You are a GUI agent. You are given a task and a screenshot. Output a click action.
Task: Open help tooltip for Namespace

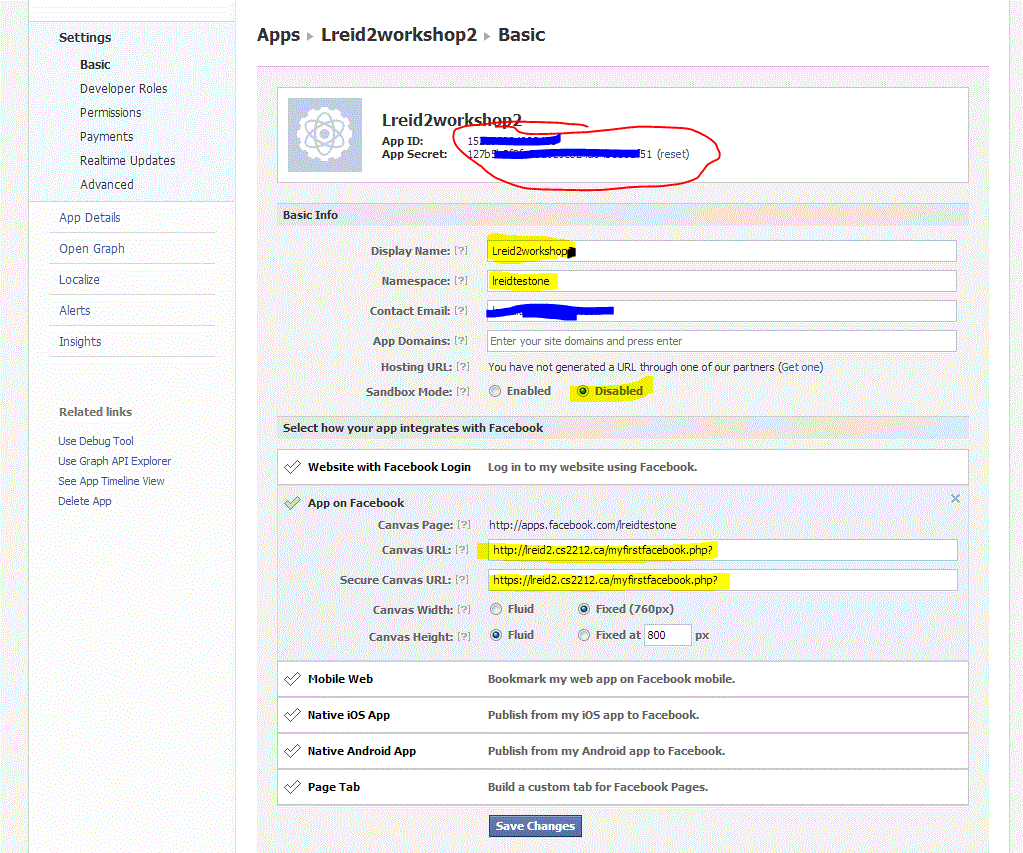tap(461, 281)
